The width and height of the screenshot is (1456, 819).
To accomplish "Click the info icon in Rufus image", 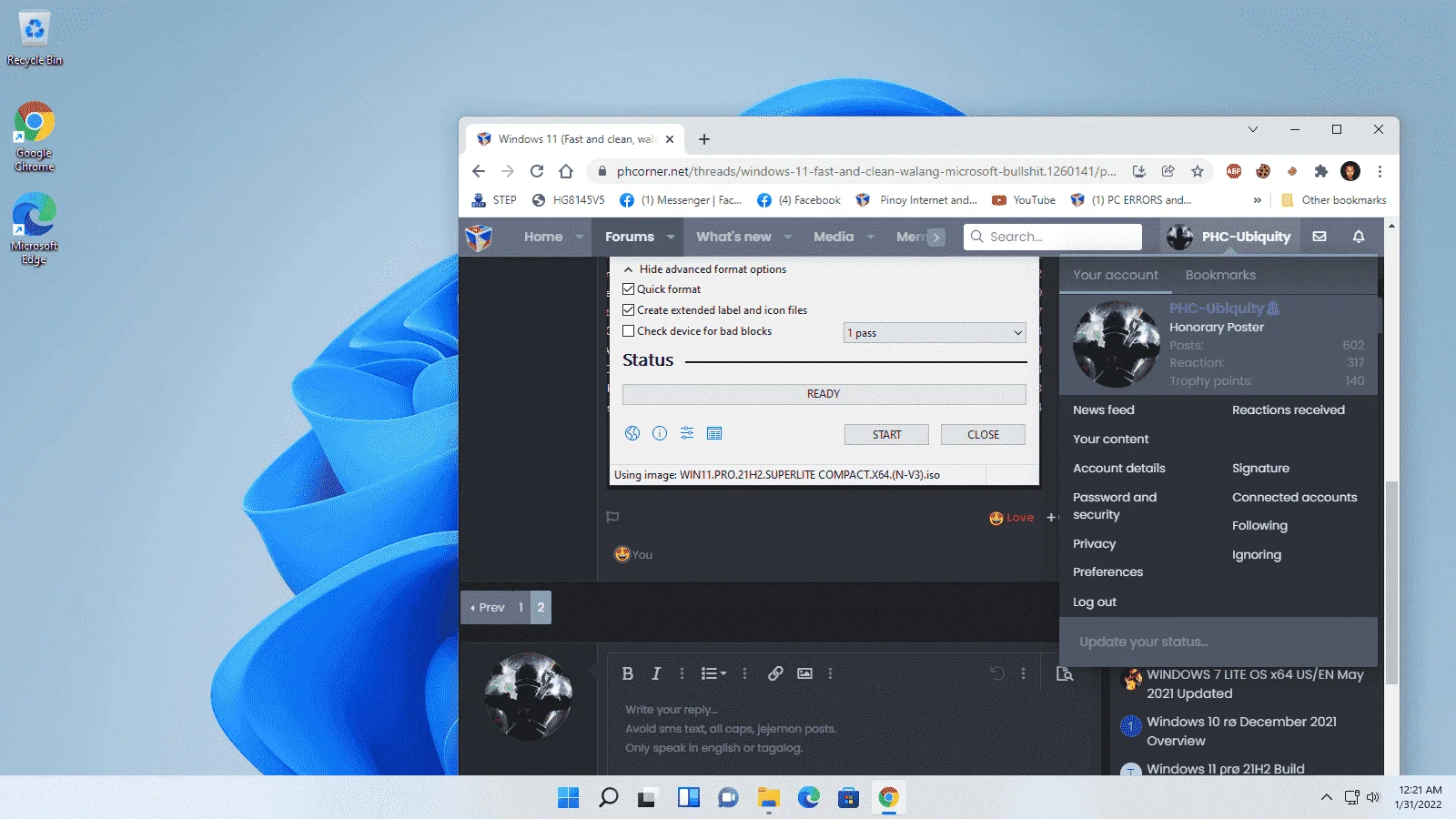I will pos(660,433).
